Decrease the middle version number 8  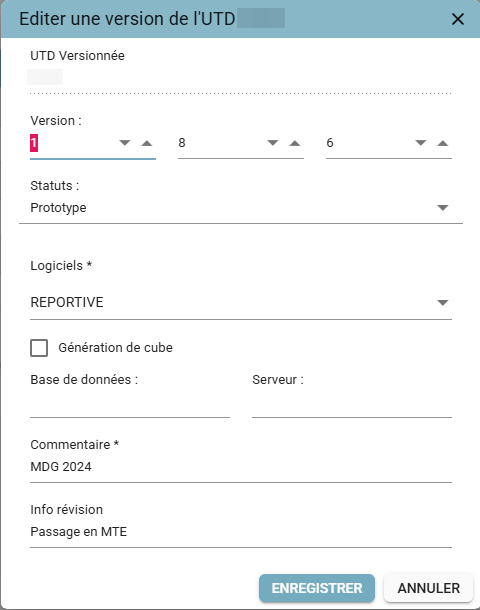(273, 143)
